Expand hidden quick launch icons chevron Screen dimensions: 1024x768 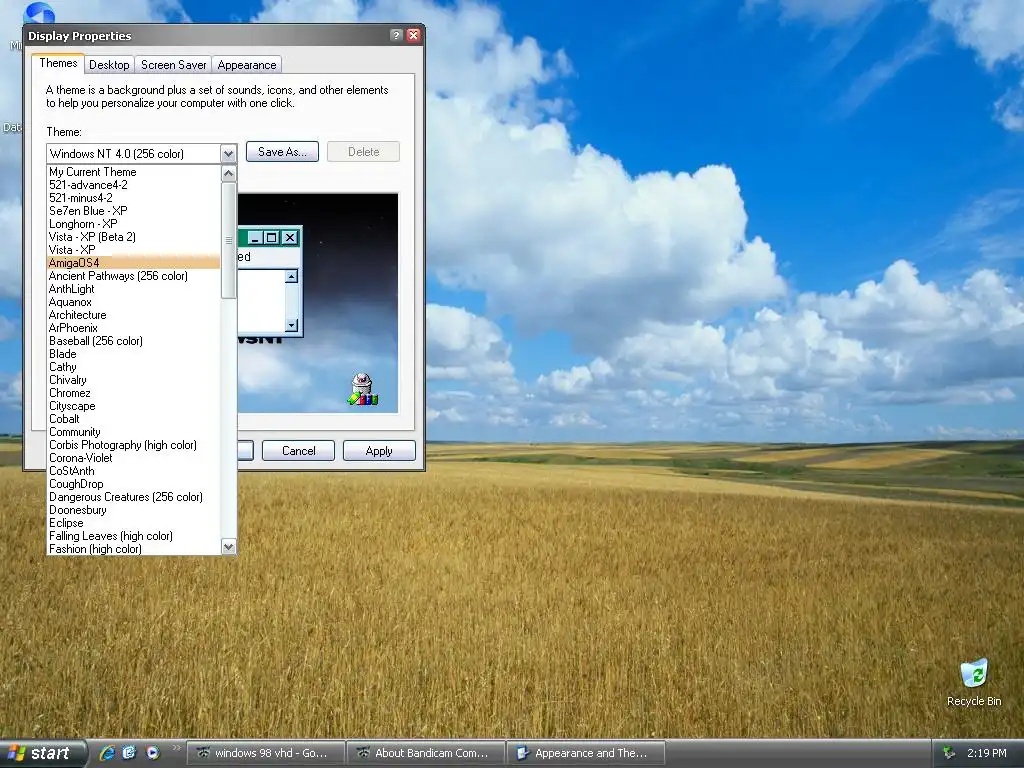176,748
